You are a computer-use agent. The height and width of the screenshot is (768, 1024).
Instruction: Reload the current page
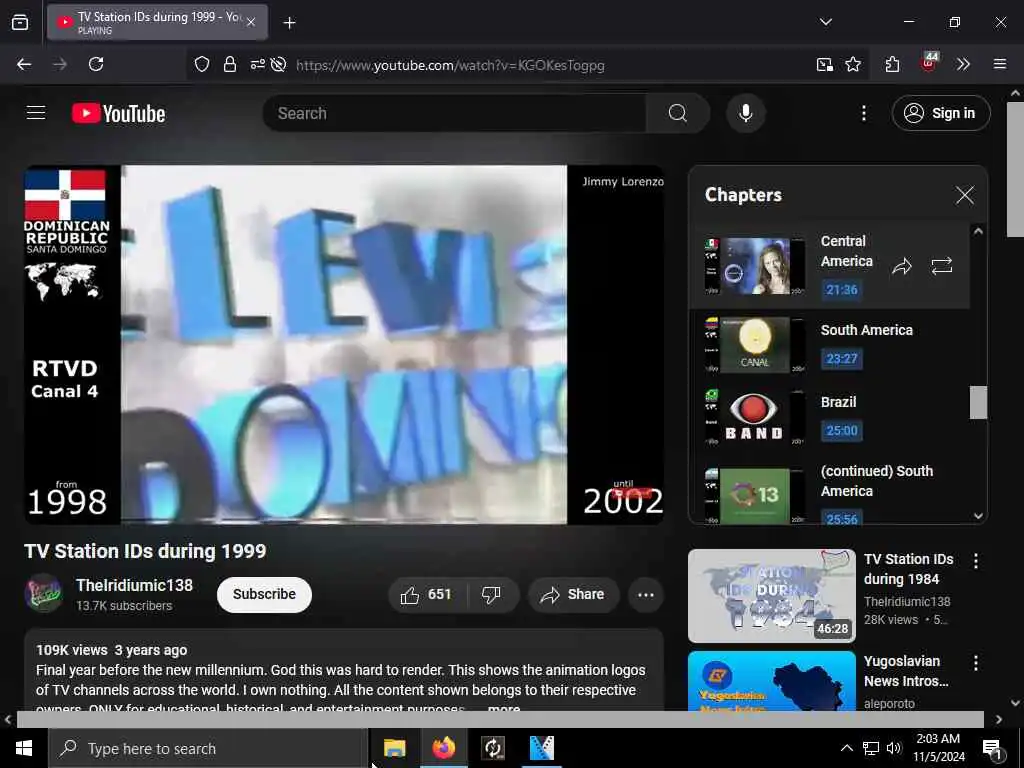[96, 64]
